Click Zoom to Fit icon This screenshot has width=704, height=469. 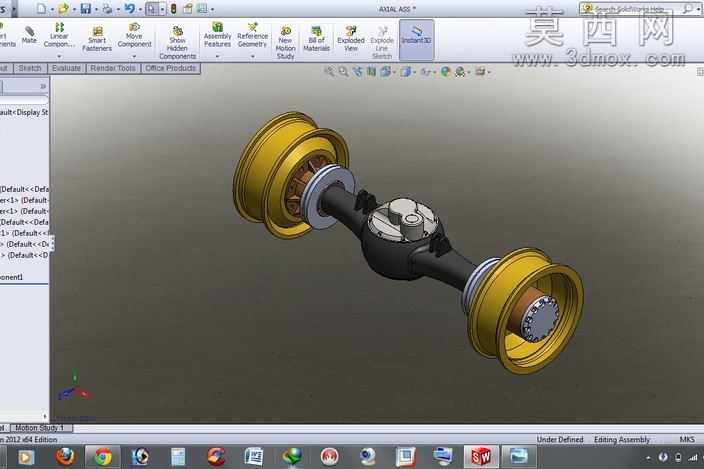[329, 71]
